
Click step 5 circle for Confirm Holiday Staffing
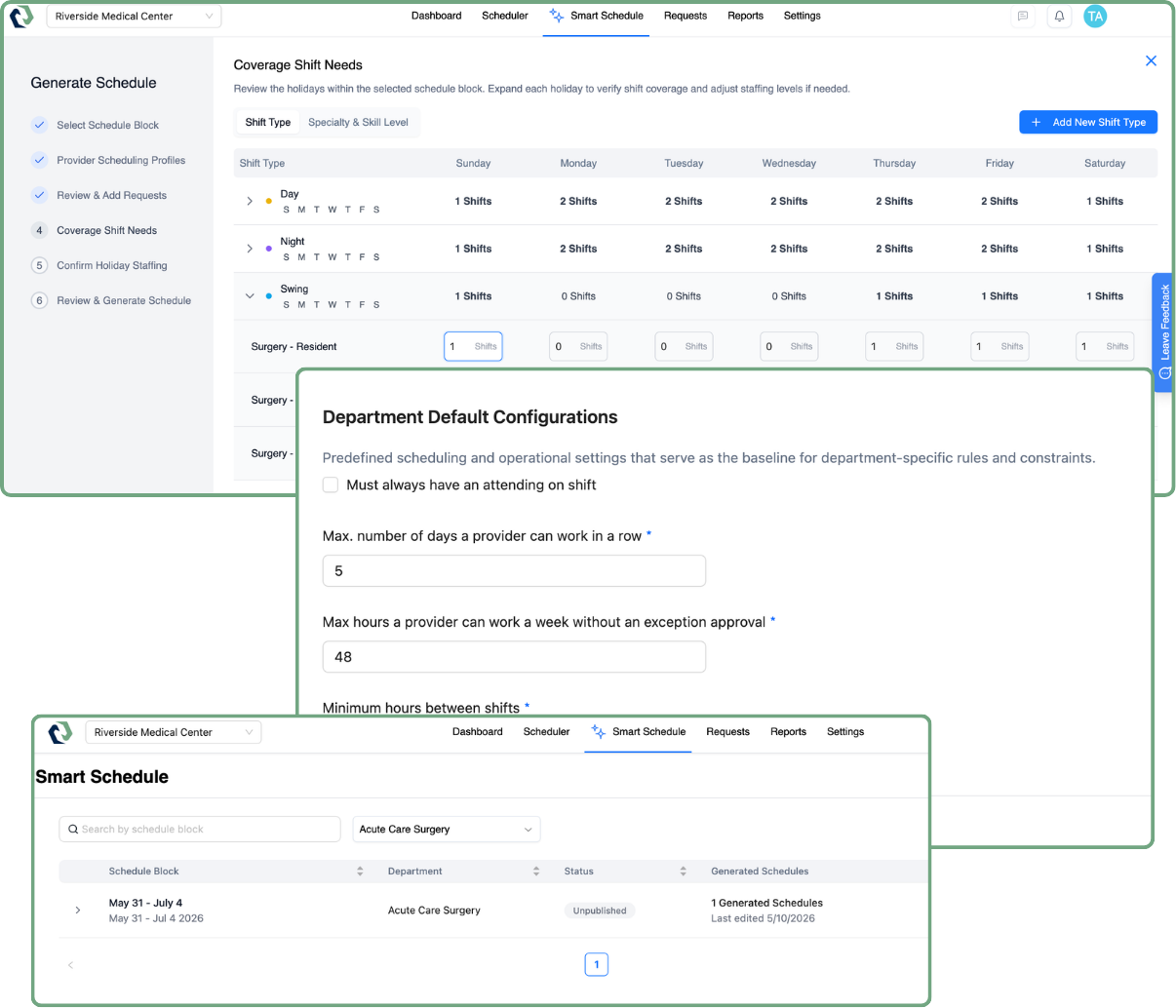pyautogui.click(x=39, y=265)
